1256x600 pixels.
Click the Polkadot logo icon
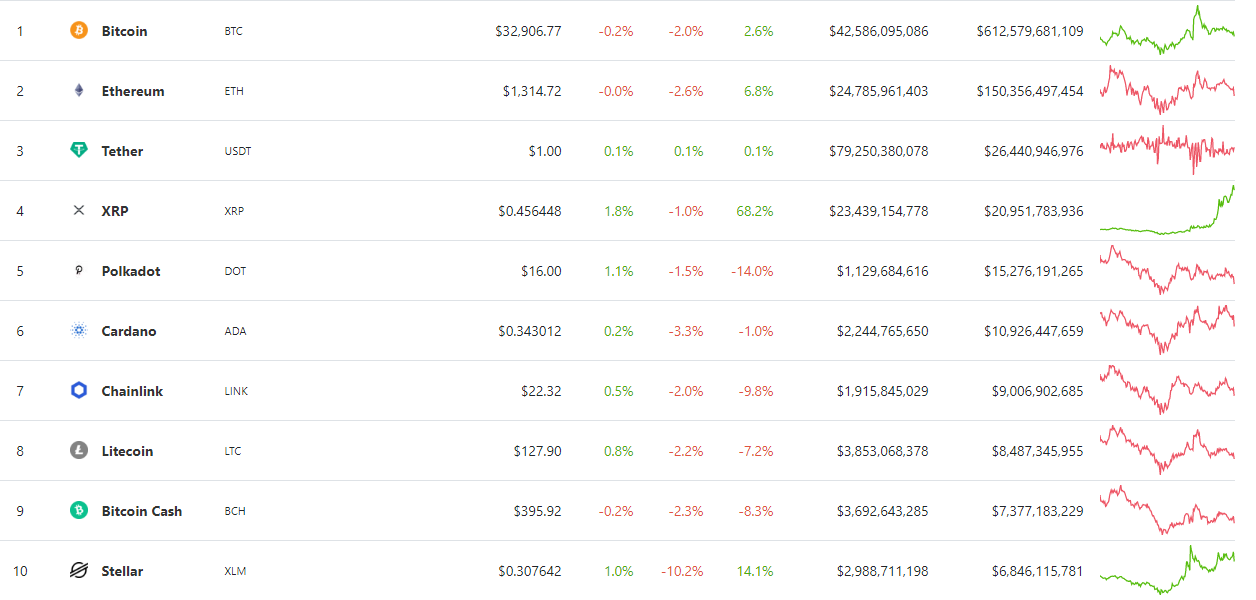coord(79,271)
